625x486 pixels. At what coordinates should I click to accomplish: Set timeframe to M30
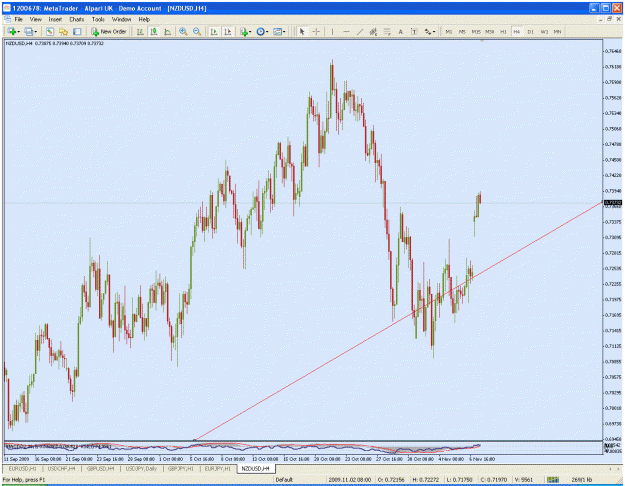tap(490, 31)
